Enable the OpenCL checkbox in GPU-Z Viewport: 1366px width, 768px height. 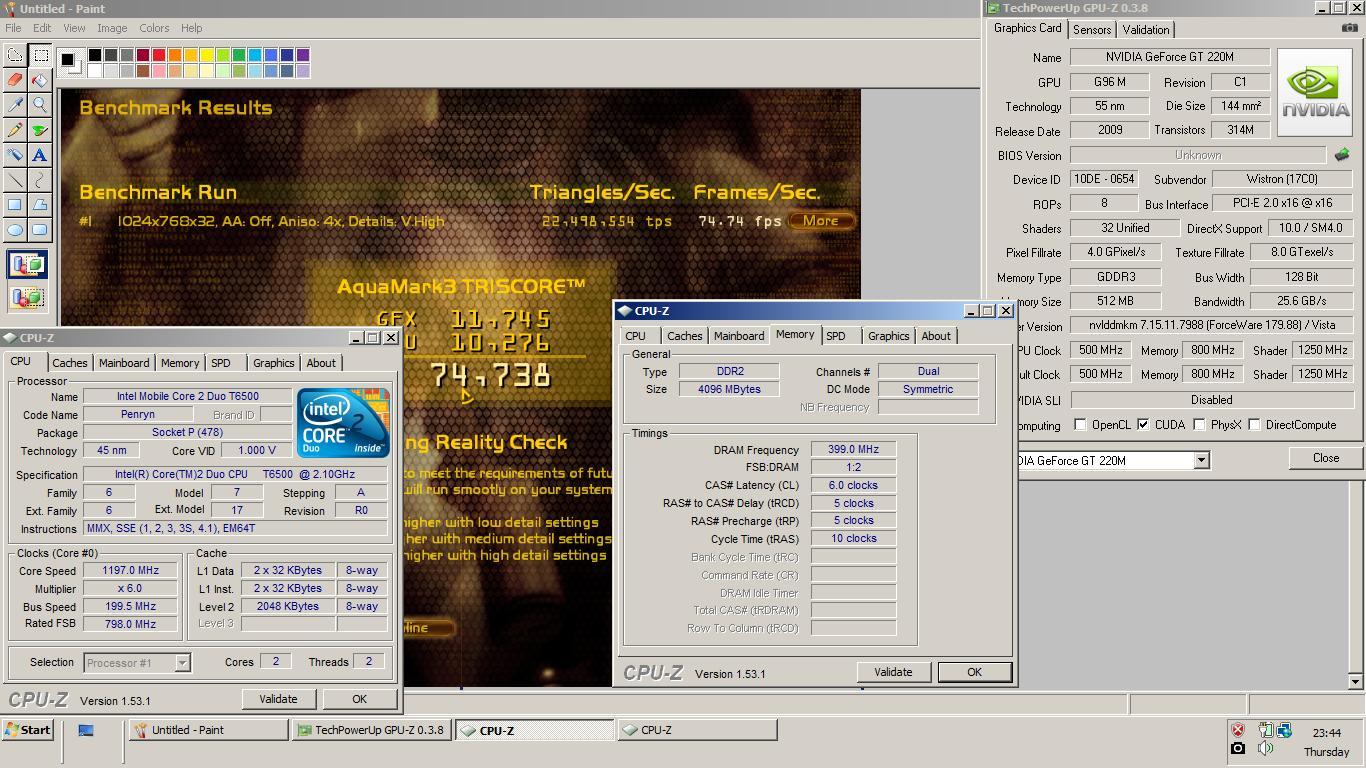[1080, 425]
